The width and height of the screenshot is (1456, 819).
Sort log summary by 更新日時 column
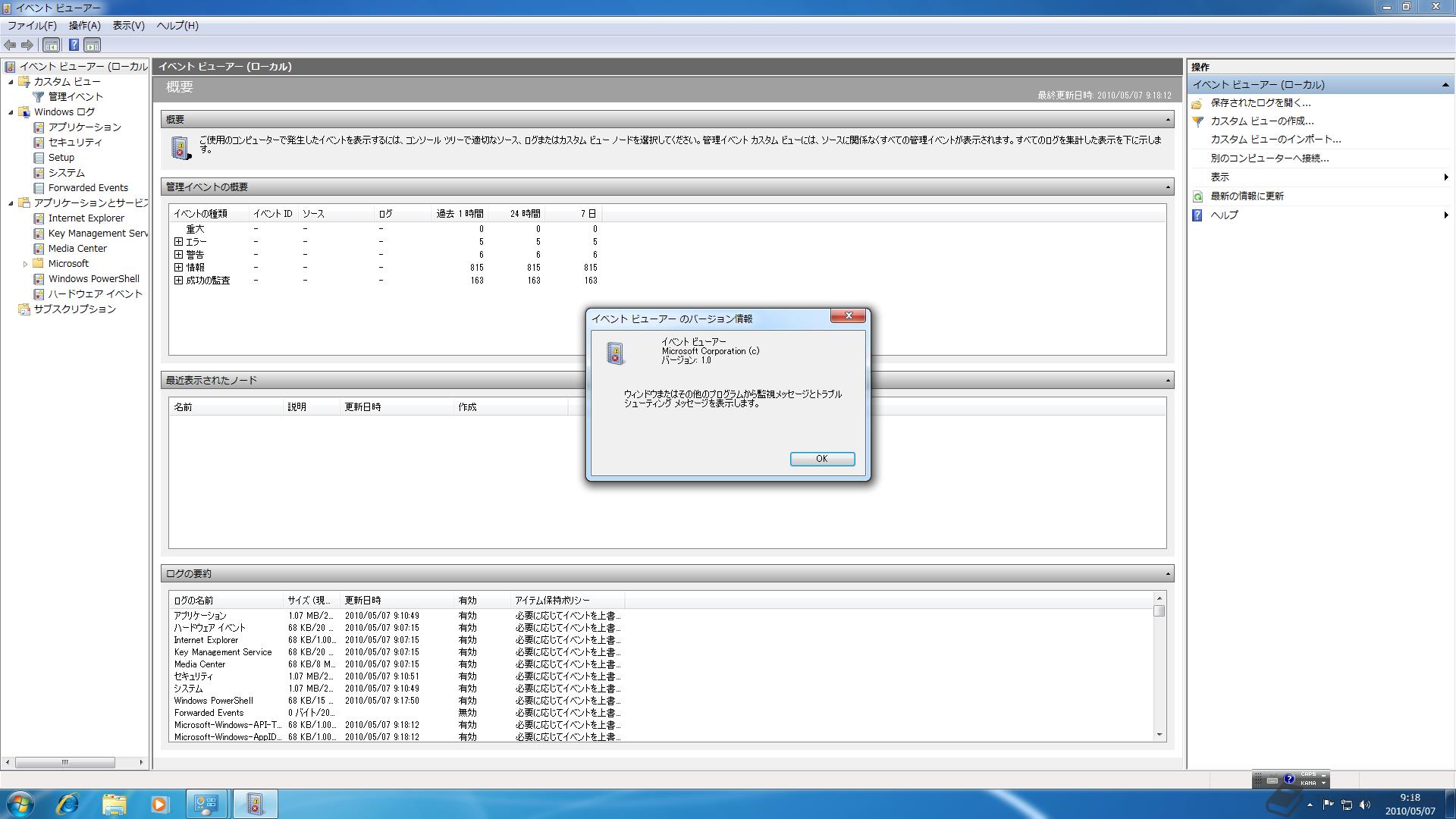click(397, 601)
